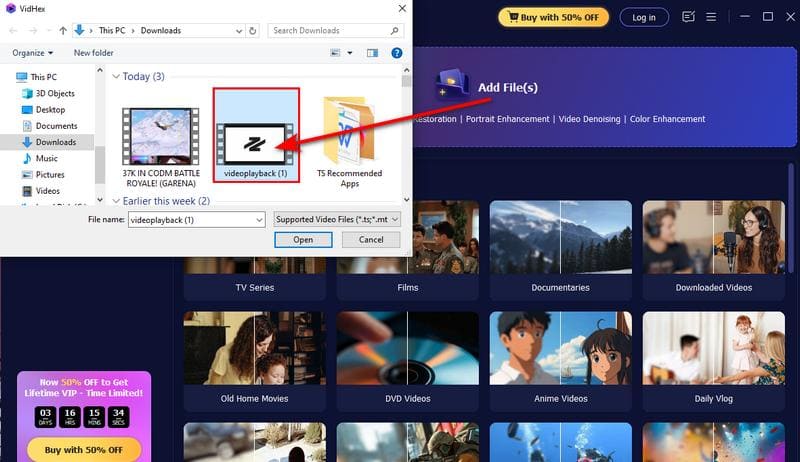800x462 pixels.
Task: Click the help question mark icon in the dialog
Action: tap(398, 52)
